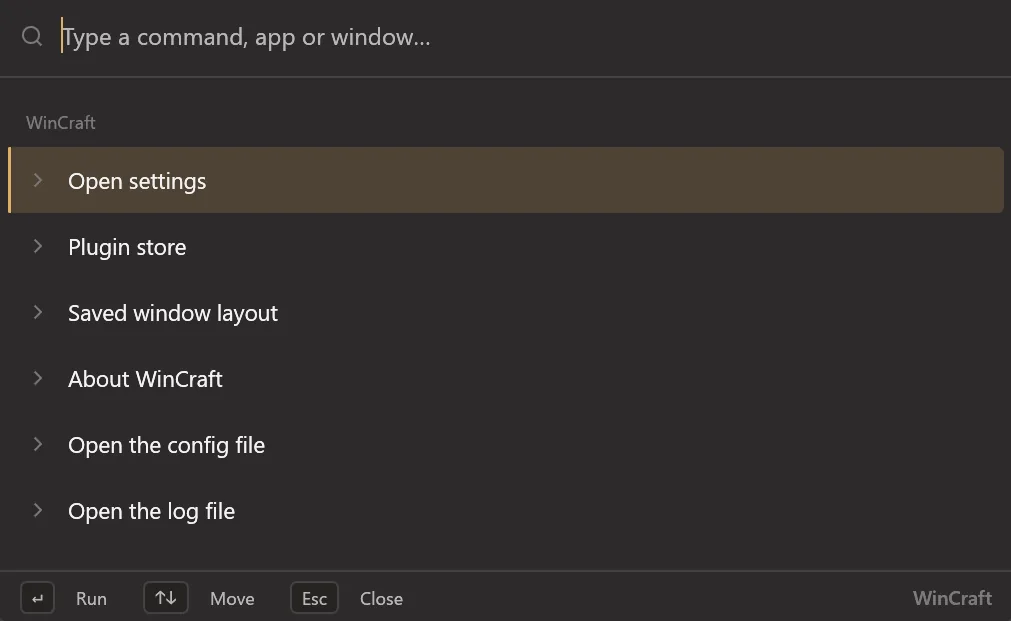Click the Run label in footer
This screenshot has height=621, width=1011.
[91, 598]
